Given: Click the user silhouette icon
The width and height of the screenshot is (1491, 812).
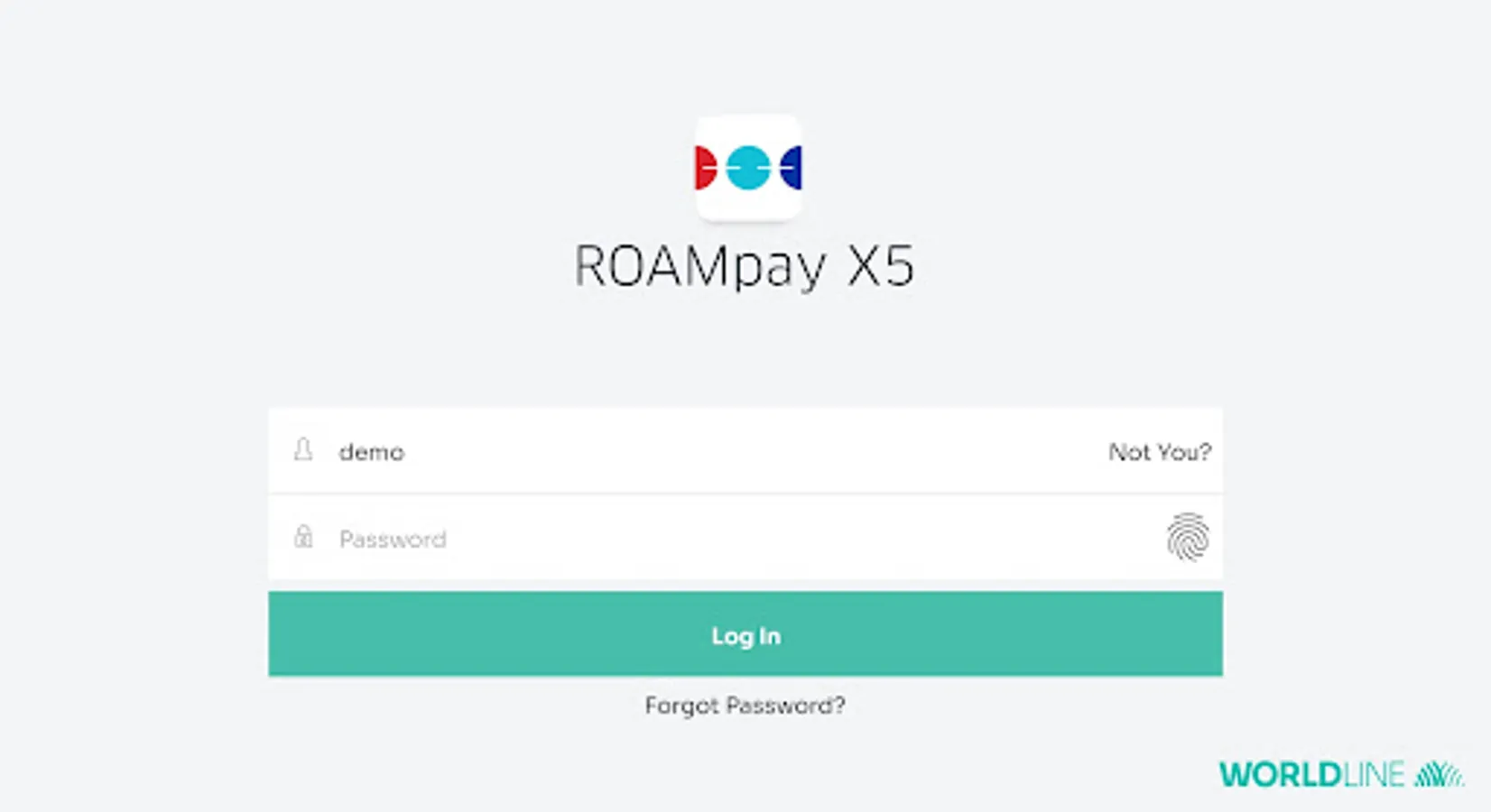Looking at the screenshot, I should pos(303,449).
